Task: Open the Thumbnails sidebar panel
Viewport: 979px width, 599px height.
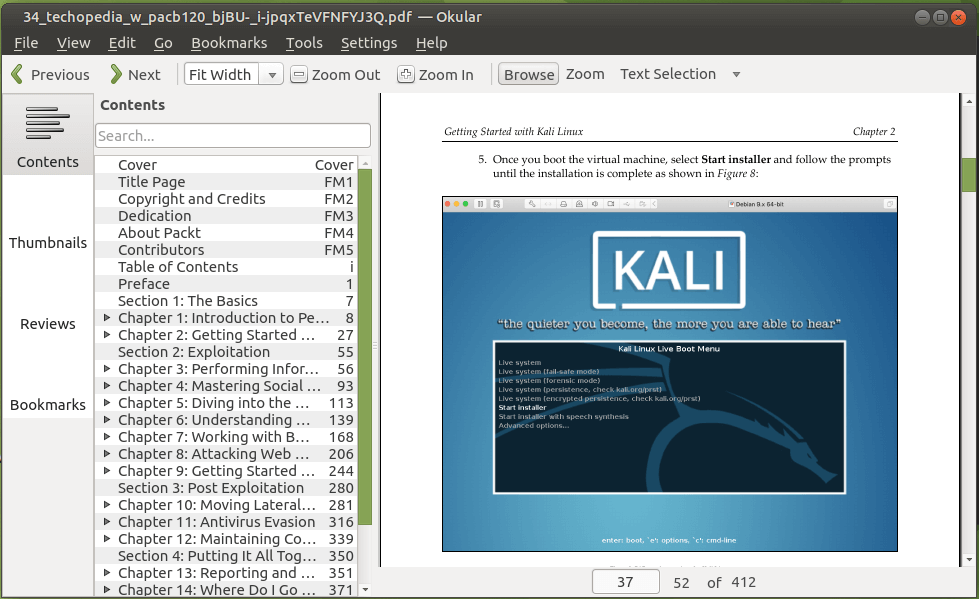Action: click(x=47, y=243)
